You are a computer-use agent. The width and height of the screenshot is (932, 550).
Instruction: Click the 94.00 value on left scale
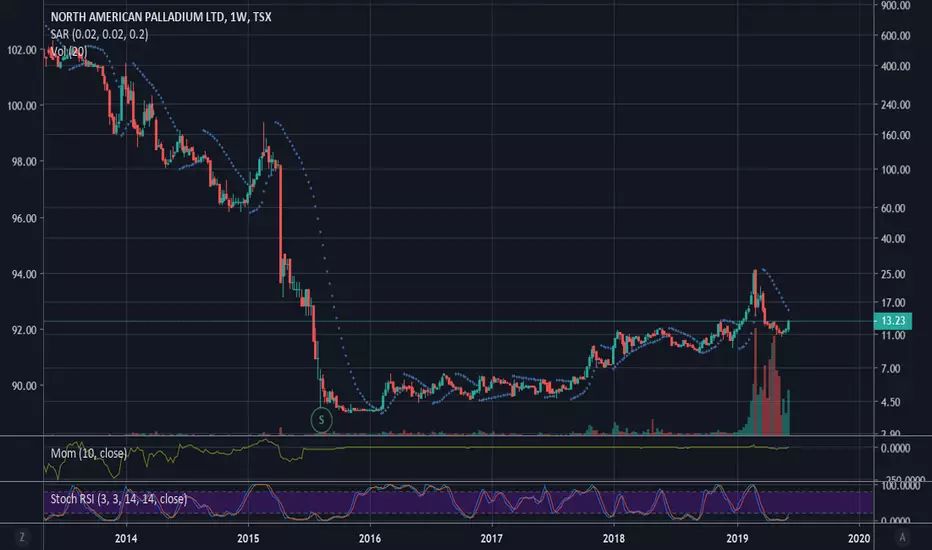pos(24,274)
